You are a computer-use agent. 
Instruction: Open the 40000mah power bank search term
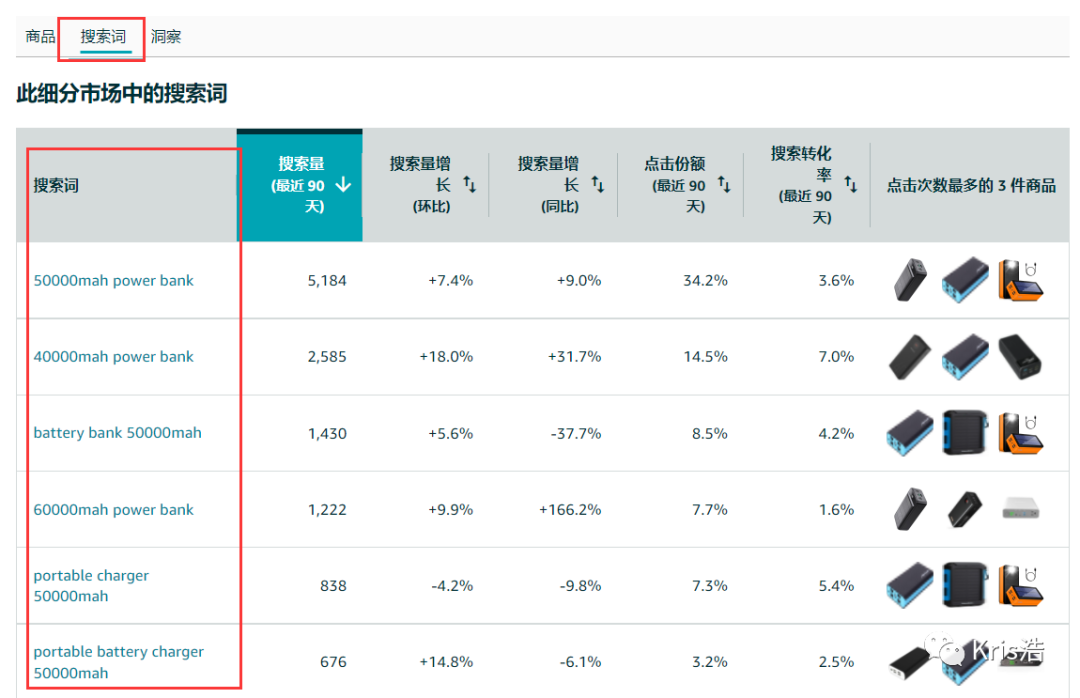tap(114, 357)
